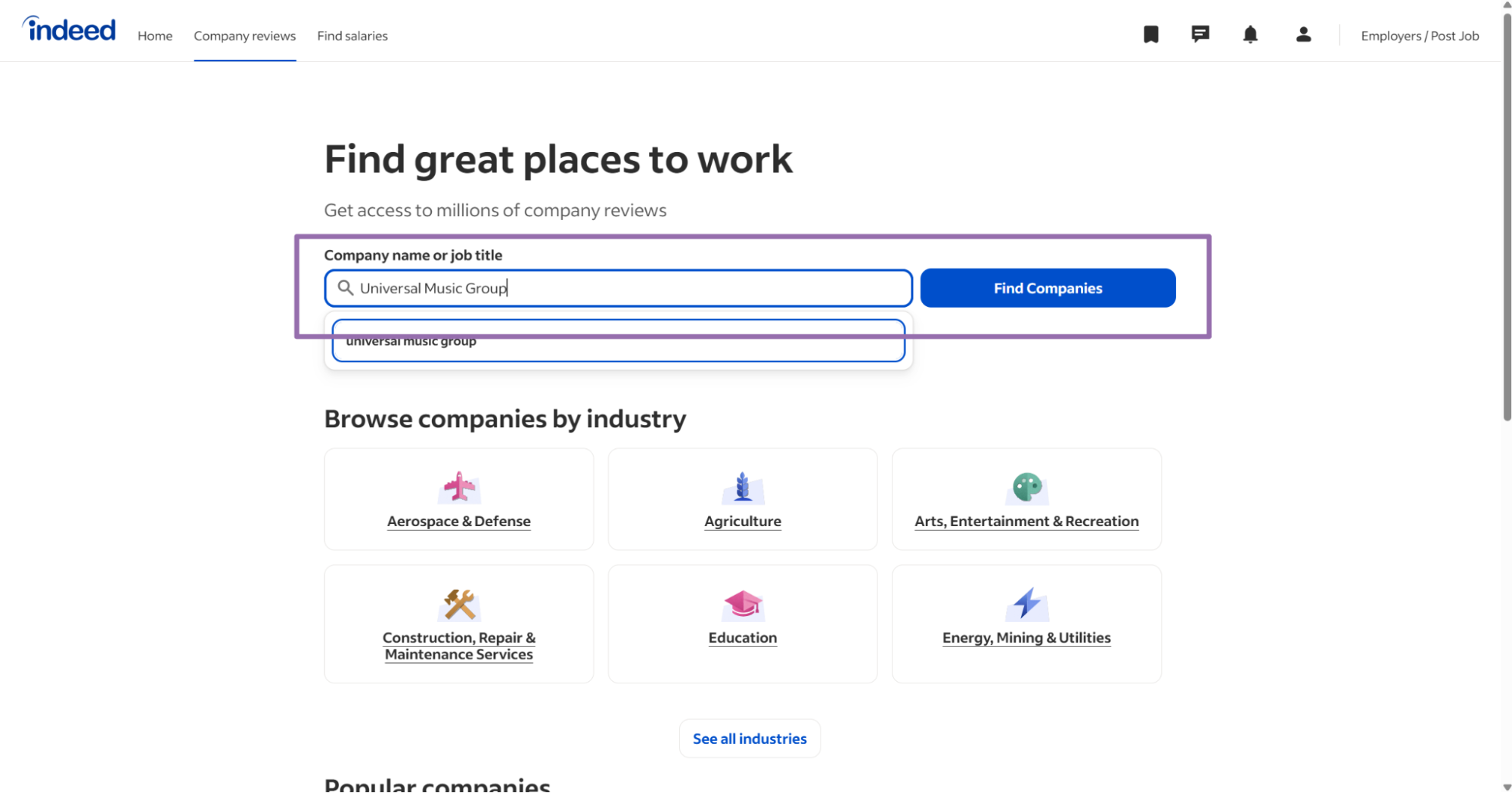This screenshot has width=1512, height=793.
Task: Click the 'Browse companies by industry' heading
Action: 505,419
